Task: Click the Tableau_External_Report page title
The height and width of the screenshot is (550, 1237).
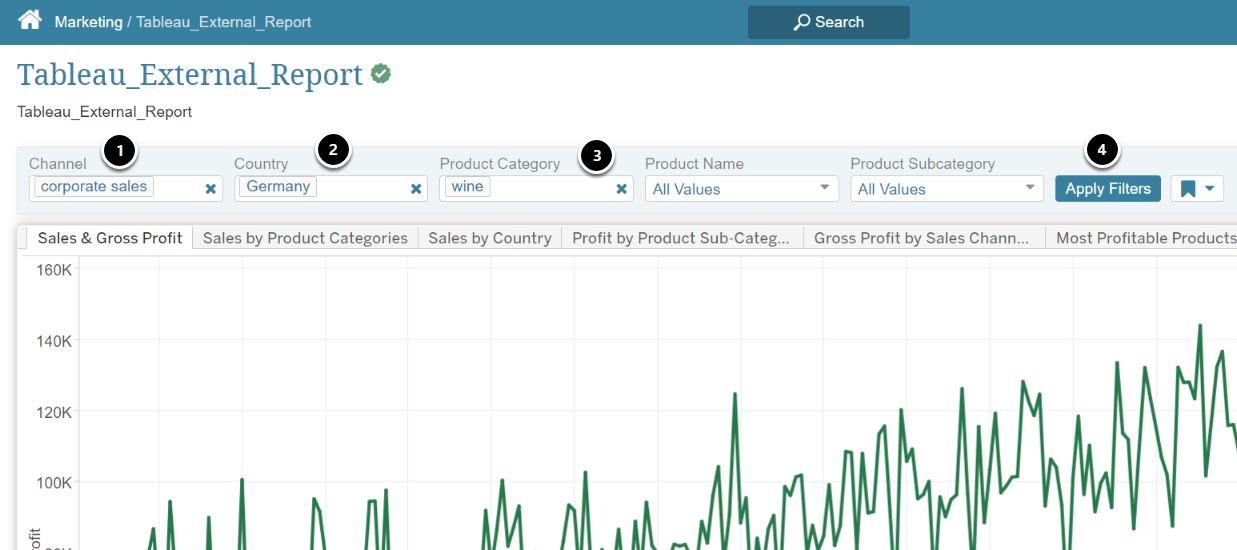Action: (x=190, y=75)
